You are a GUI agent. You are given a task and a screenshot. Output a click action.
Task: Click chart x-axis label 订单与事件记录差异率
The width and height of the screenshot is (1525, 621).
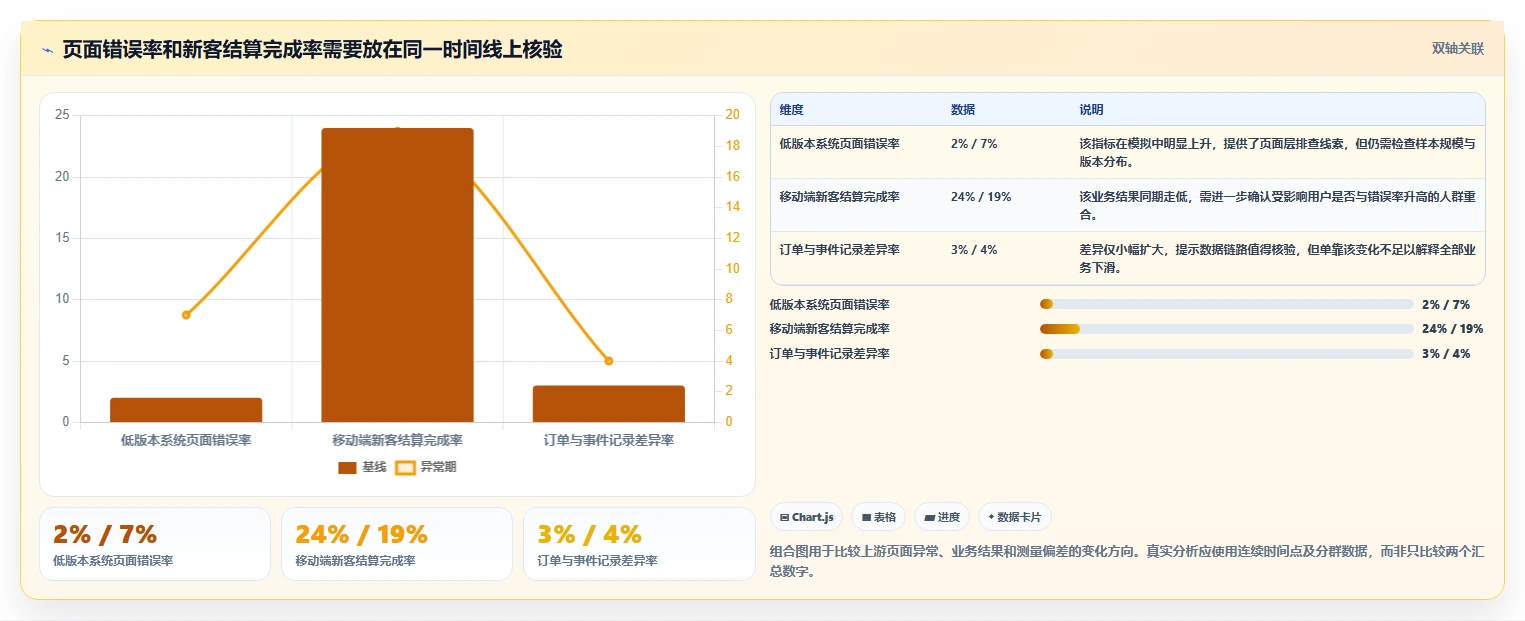coord(608,440)
